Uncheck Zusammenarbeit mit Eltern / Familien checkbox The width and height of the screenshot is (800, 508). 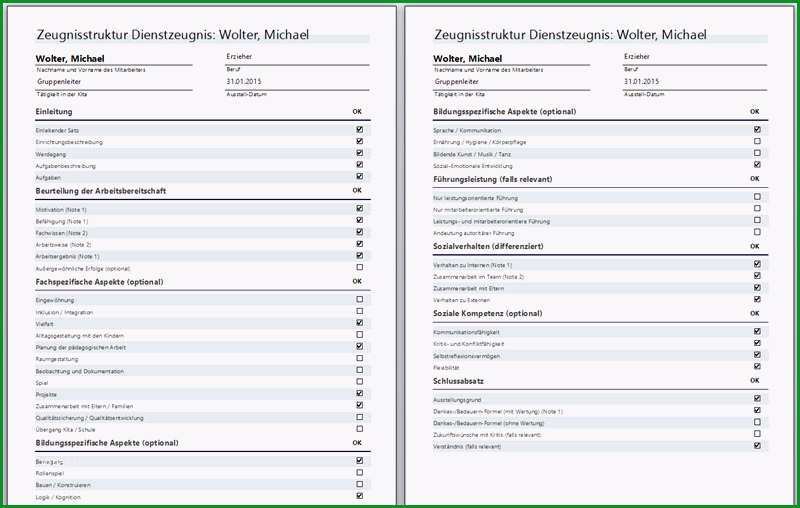click(360, 405)
